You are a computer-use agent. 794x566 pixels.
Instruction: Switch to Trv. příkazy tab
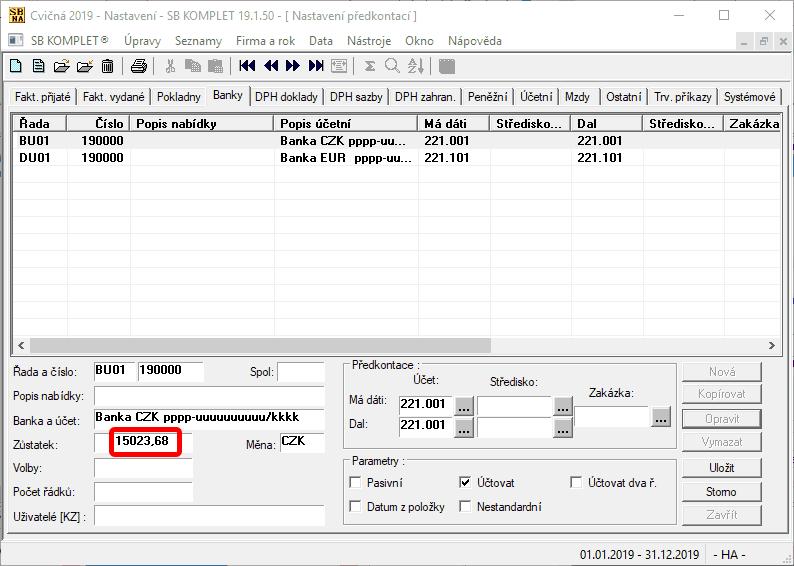point(683,97)
